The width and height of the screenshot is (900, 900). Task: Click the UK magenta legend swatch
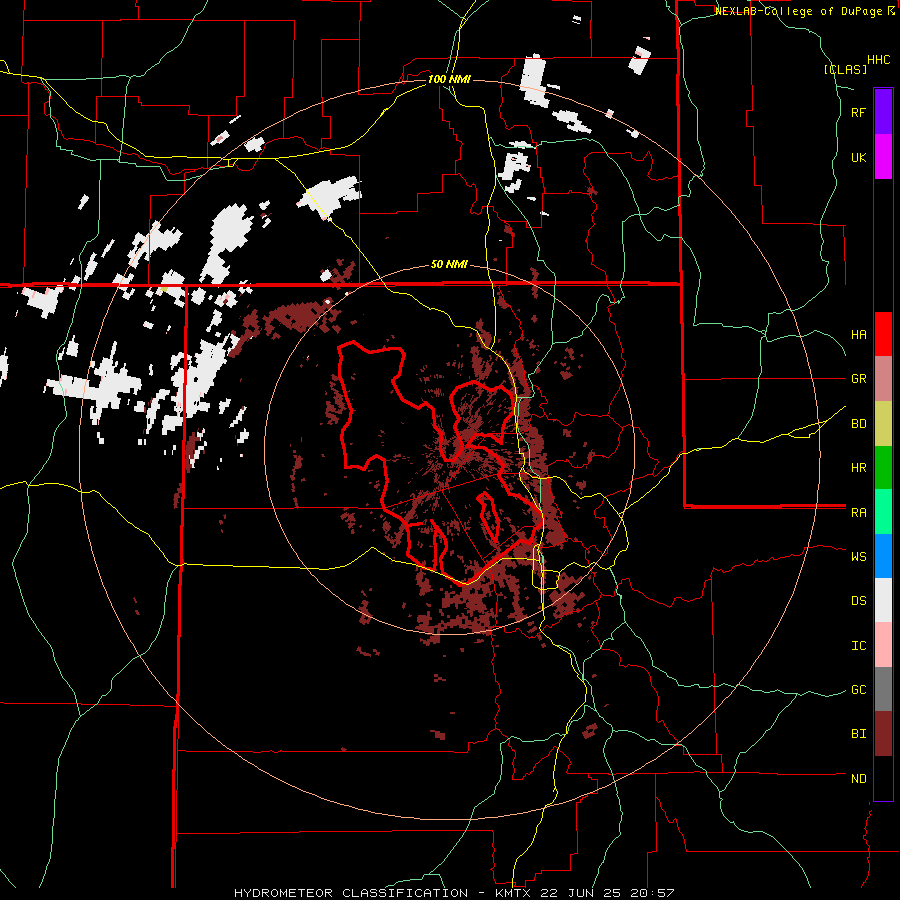pos(883,157)
